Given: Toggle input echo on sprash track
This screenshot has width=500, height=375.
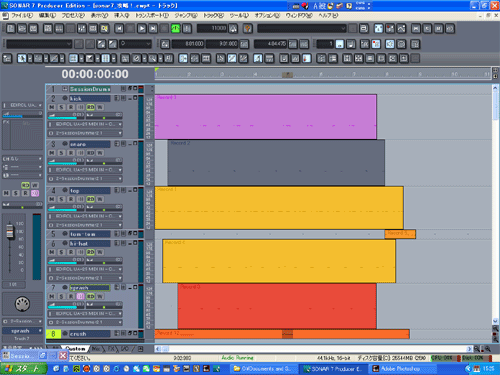Looking at the screenshot, I should point(81,296).
